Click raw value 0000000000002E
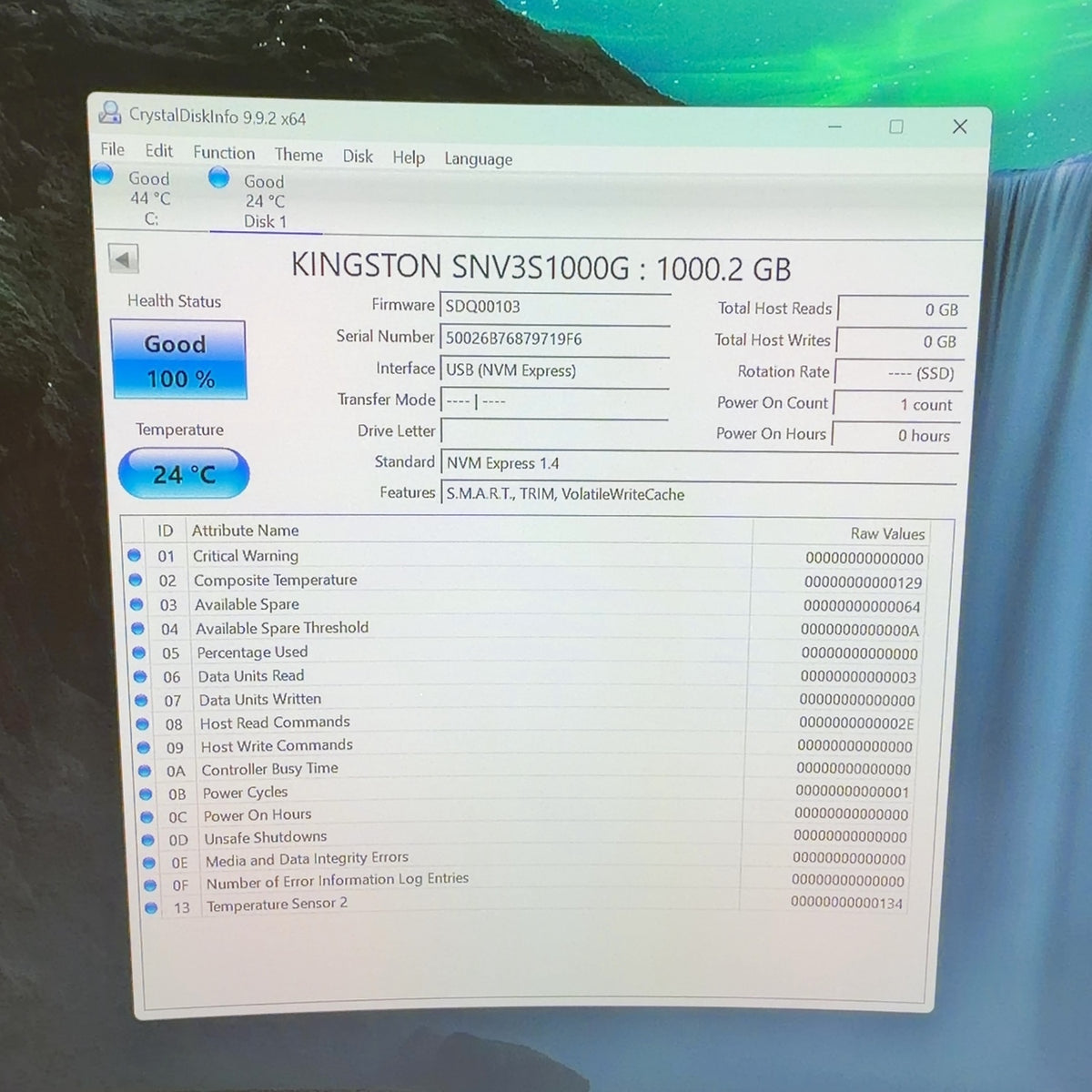The image size is (1092, 1092). click(x=856, y=723)
